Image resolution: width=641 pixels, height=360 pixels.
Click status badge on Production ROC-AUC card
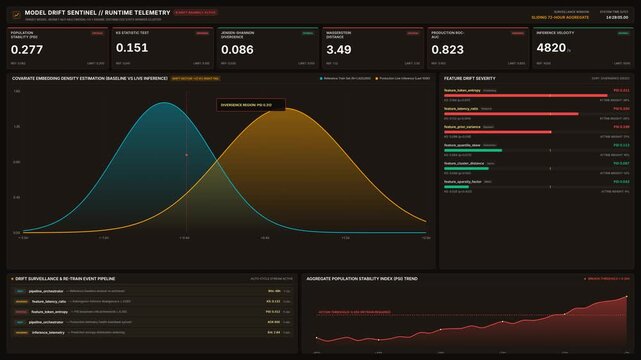coord(518,33)
